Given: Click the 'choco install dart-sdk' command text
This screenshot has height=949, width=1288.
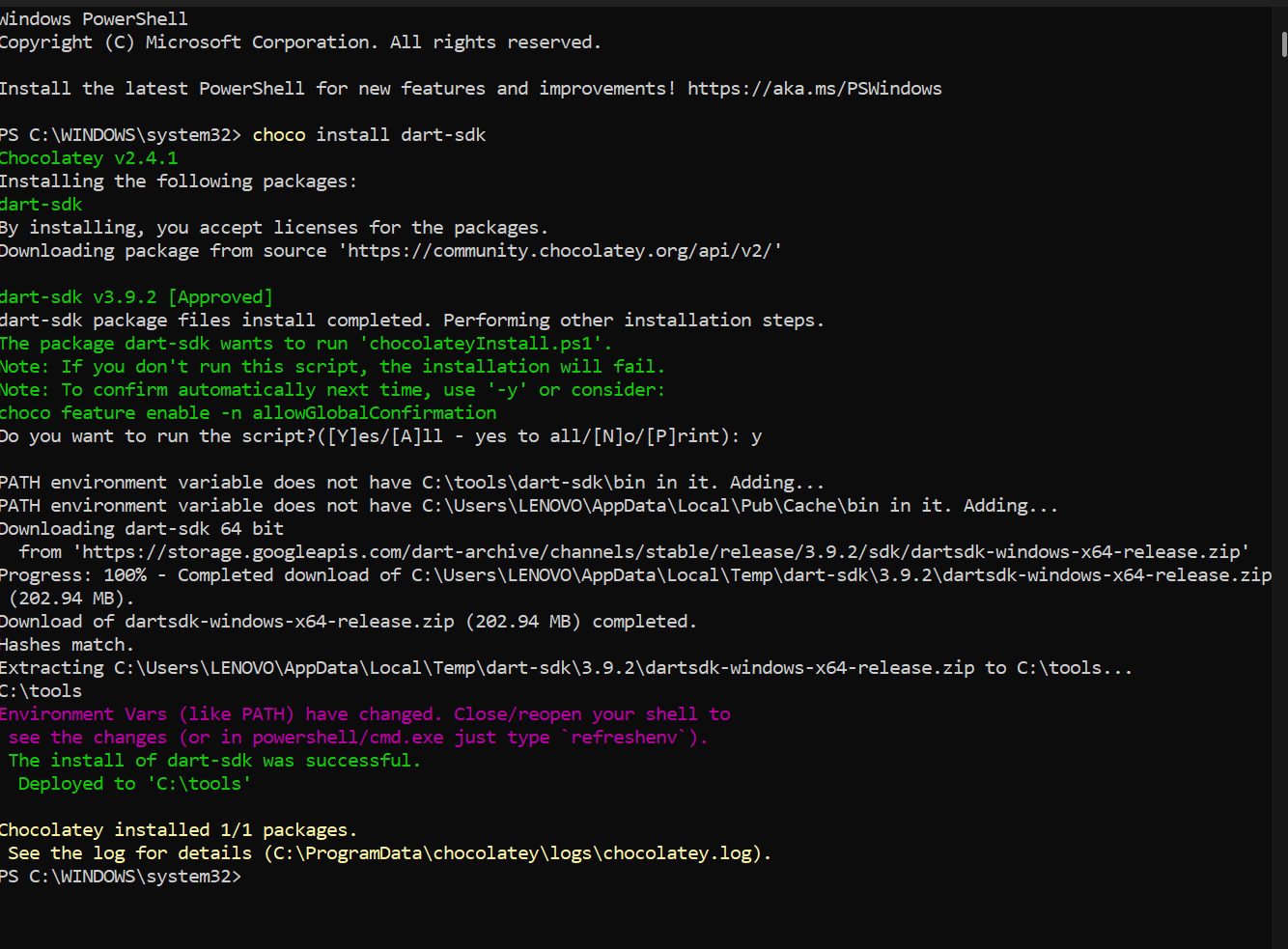Looking at the screenshot, I should tap(369, 135).
